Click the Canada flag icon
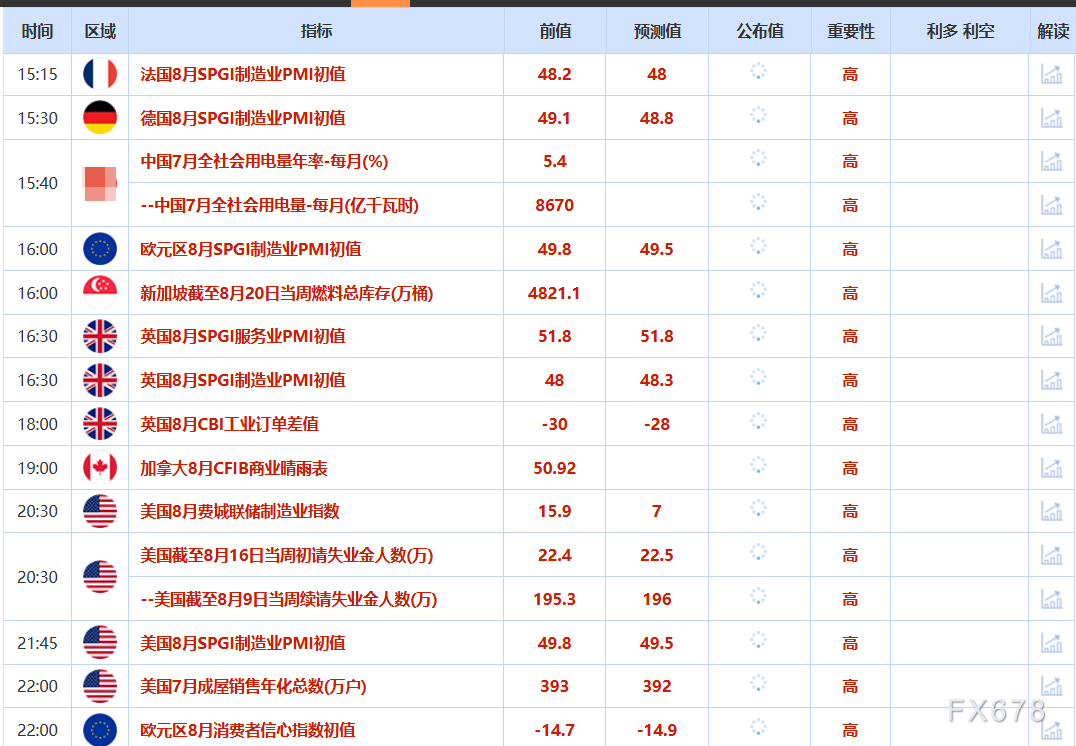 pyautogui.click(x=99, y=467)
